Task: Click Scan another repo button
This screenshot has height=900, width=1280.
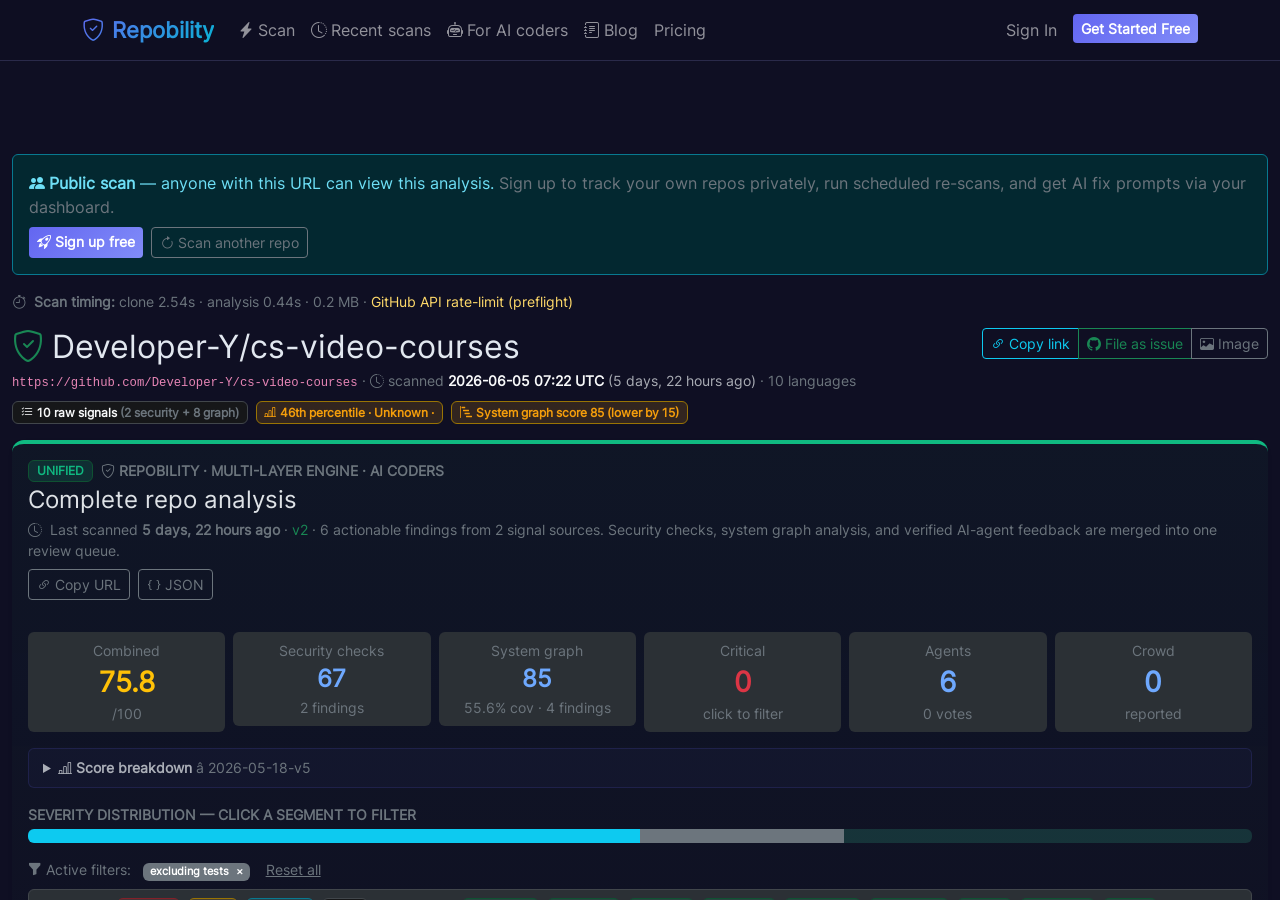Action: [229, 242]
